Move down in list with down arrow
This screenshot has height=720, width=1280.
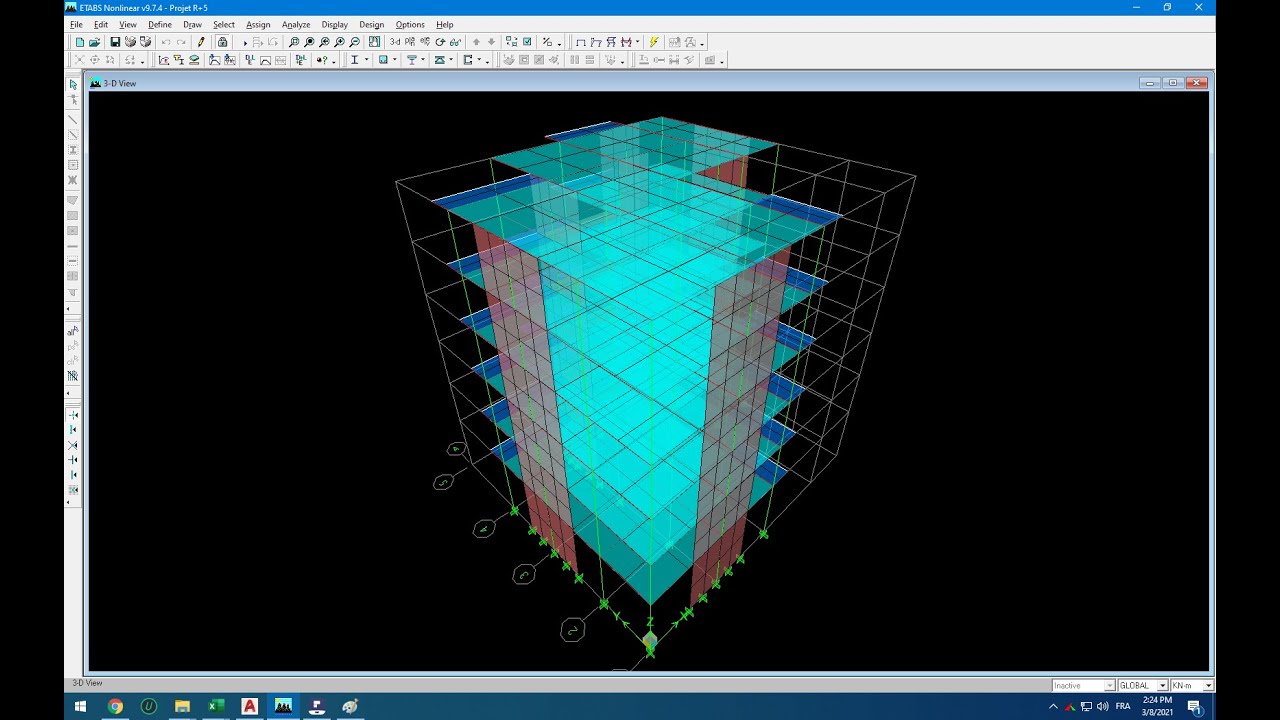(491, 42)
